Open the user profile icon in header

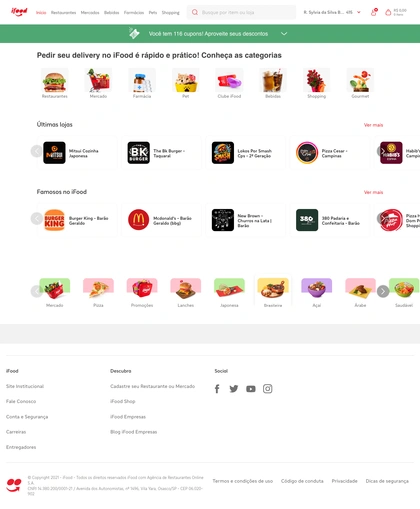(x=374, y=12)
